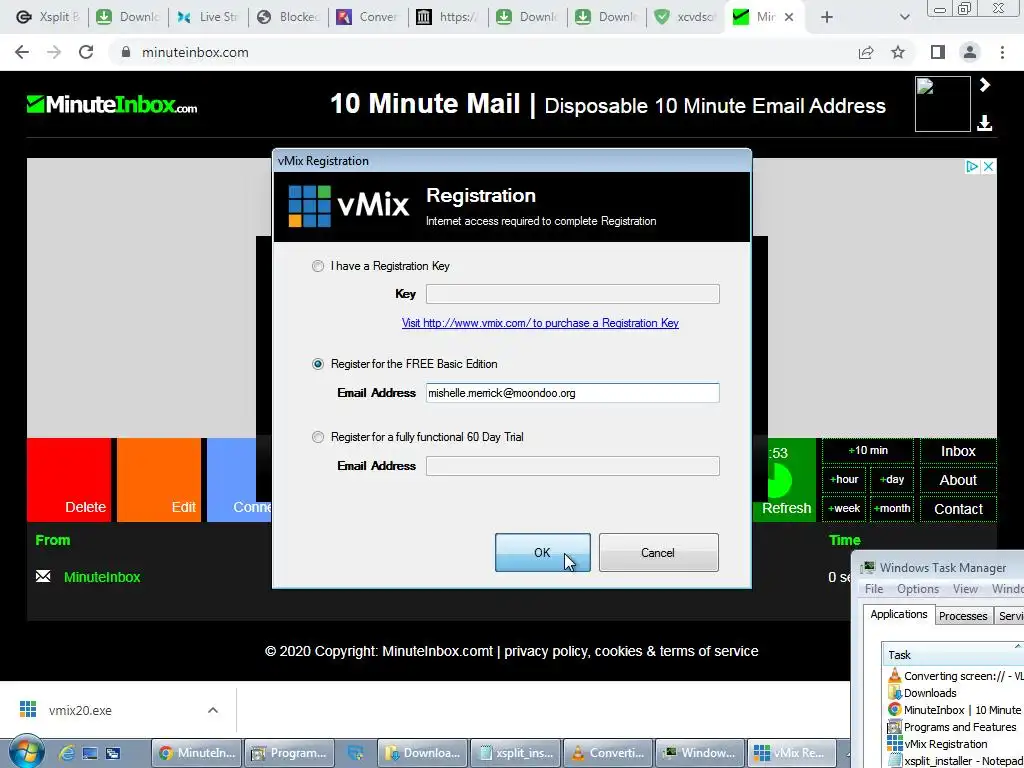The image size is (1024, 768).
Task: Switch to the vMix Re taskbar button
Action: [x=792, y=753]
